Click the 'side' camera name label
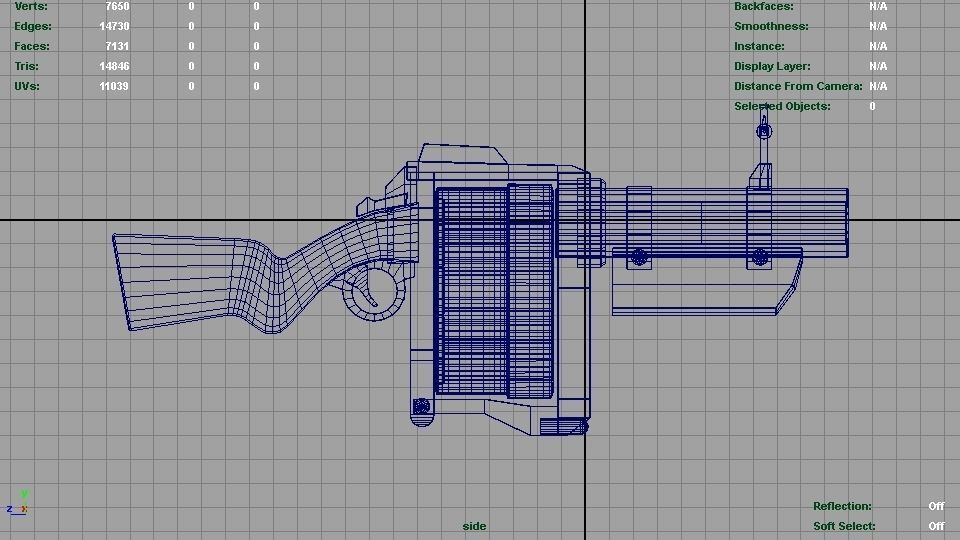The image size is (960, 540). pyautogui.click(x=474, y=526)
